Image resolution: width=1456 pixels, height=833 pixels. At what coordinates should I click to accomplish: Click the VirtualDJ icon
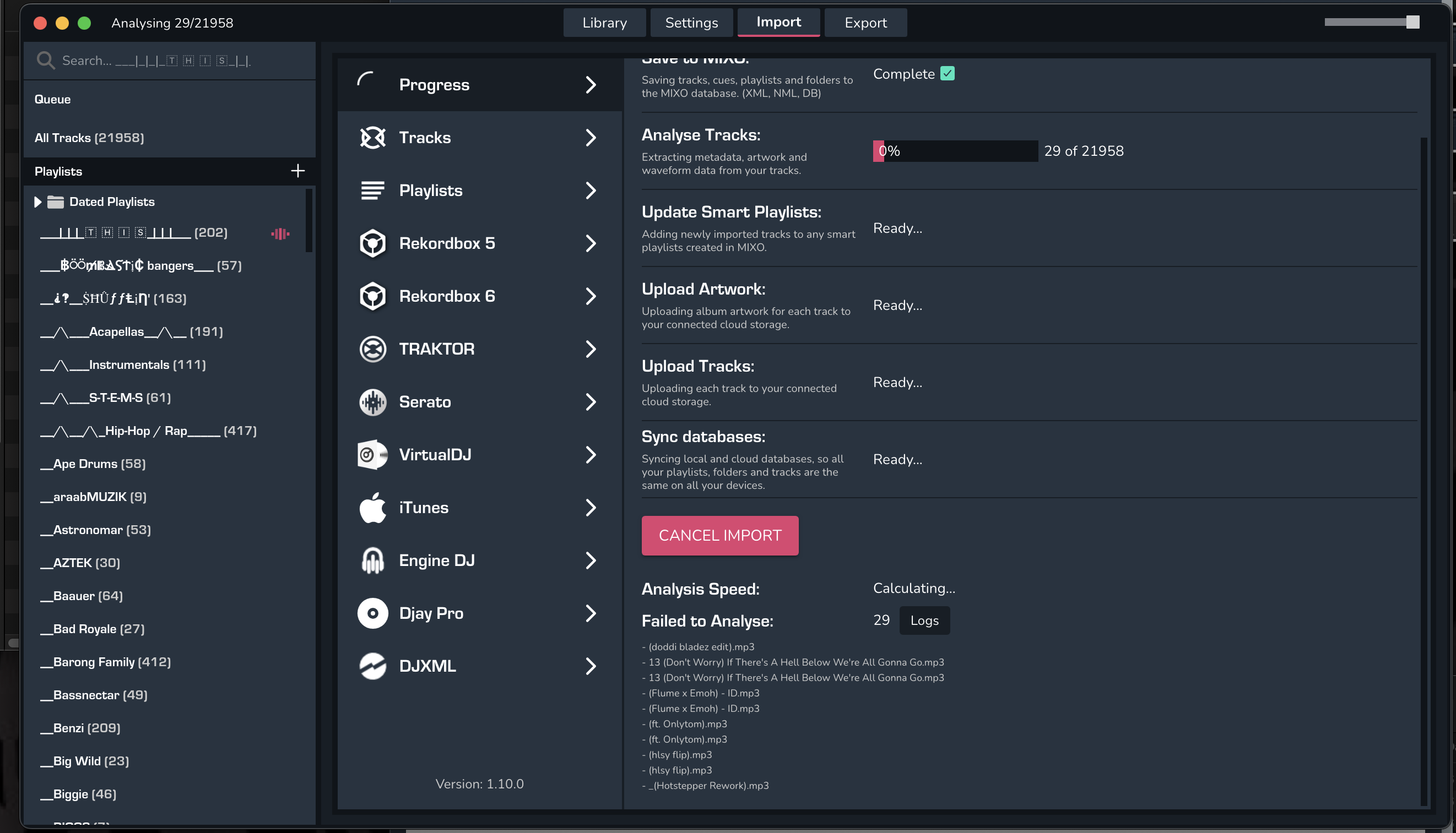pos(372,455)
